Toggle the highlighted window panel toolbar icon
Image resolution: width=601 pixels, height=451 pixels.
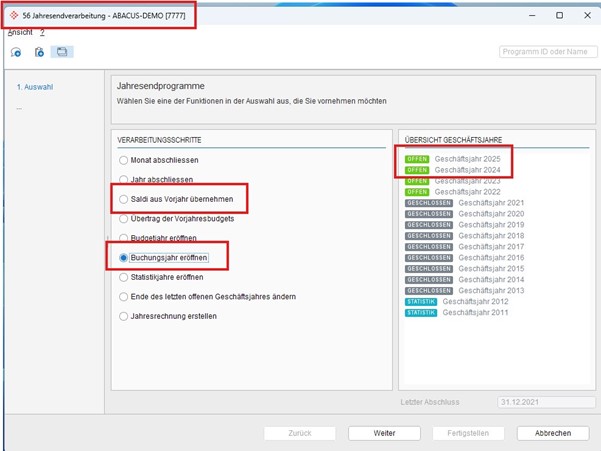(x=62, y=52)
